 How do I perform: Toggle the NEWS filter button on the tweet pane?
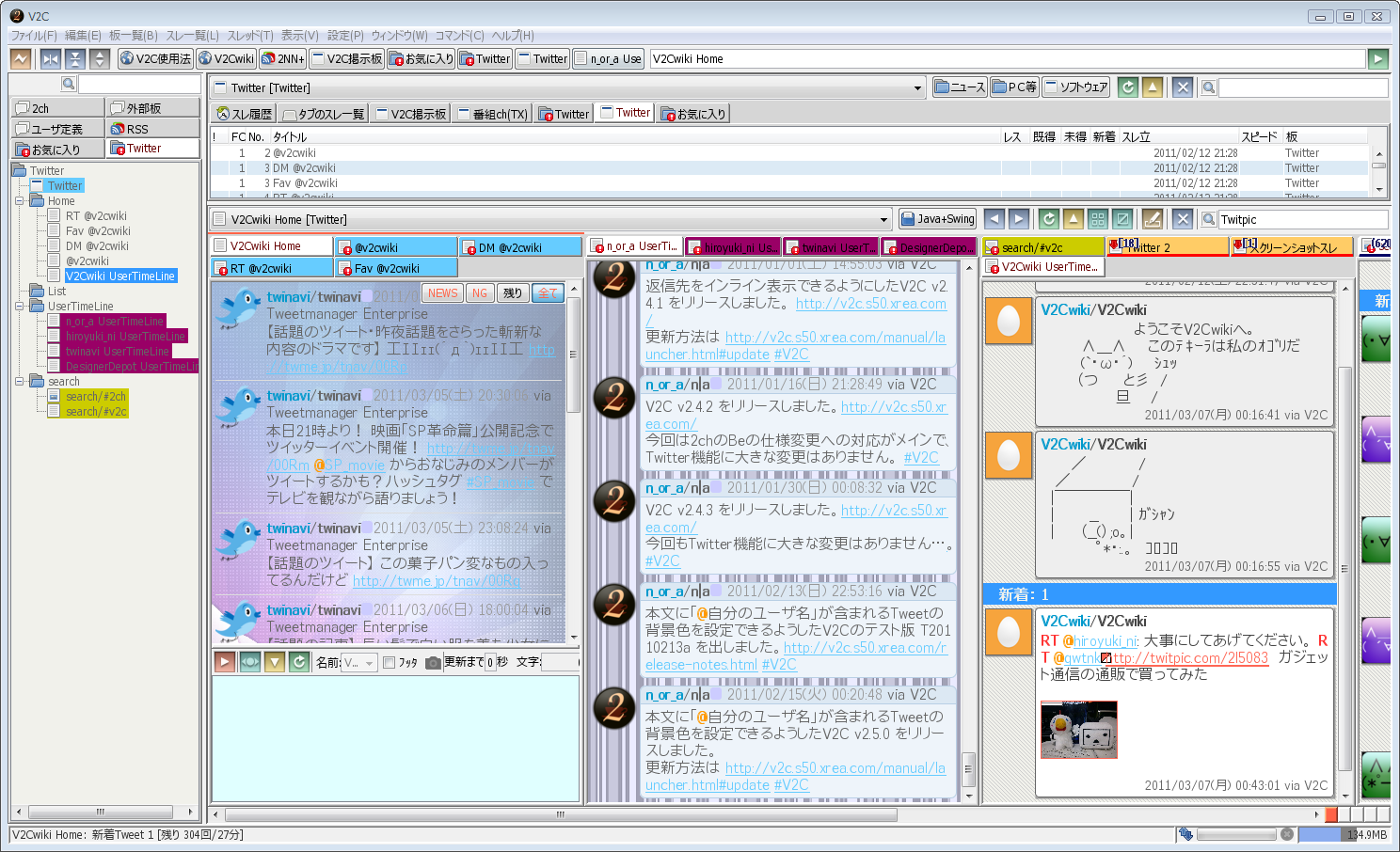coord(442,292)
